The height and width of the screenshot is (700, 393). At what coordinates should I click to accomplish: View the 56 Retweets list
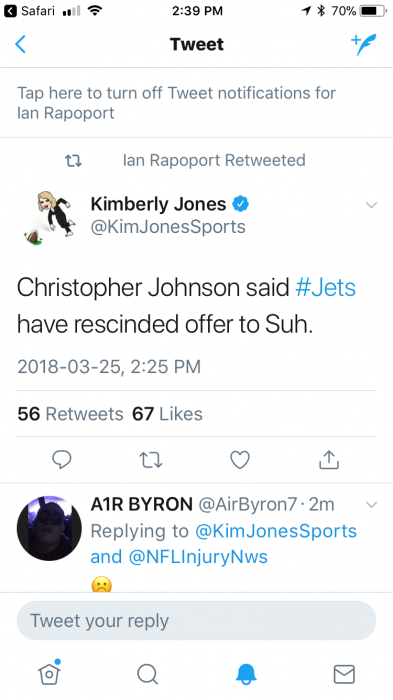(x=71, y=414)
